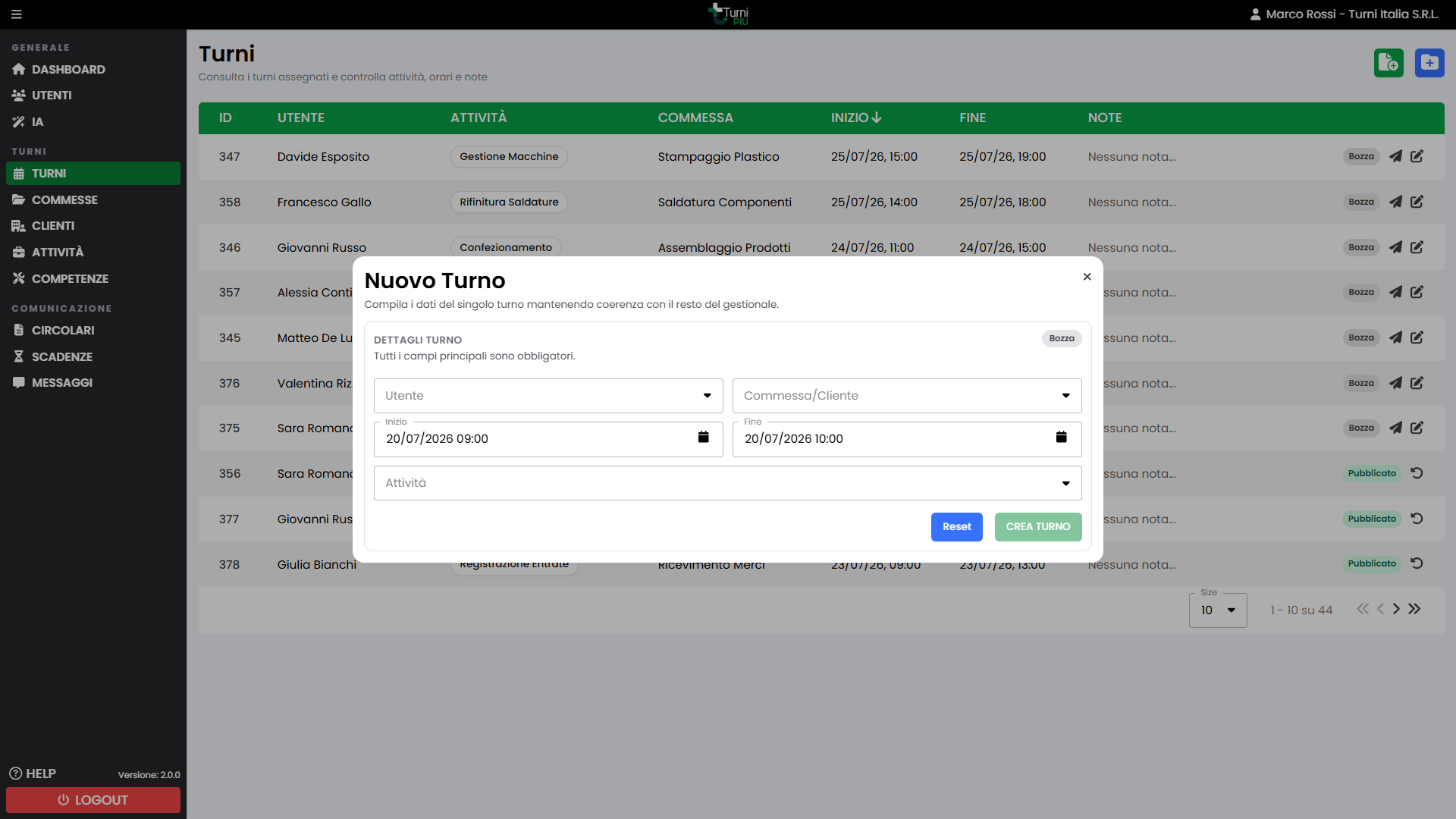Open the hamburger menu icon

pyautogui.click(x=17, y=14)
